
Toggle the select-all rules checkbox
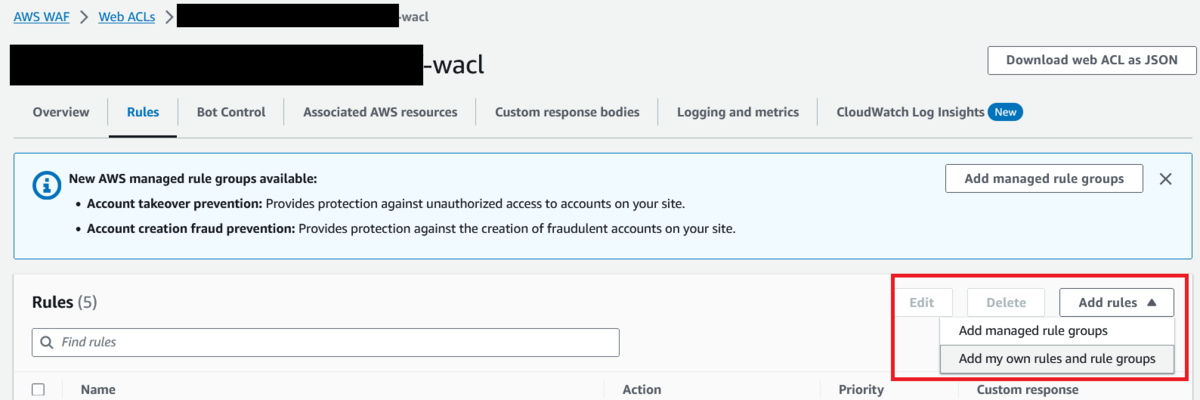(x=38, y=390)
